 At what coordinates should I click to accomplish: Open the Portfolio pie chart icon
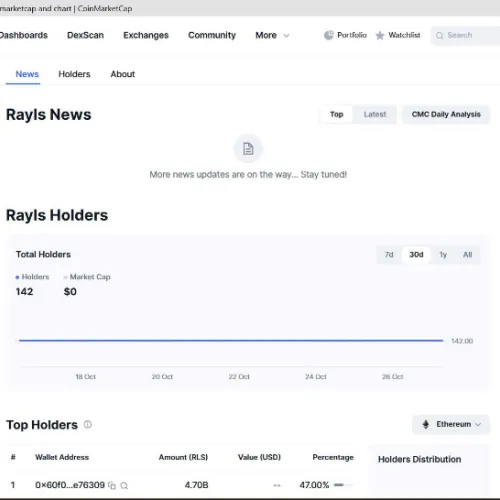point(329,35)
